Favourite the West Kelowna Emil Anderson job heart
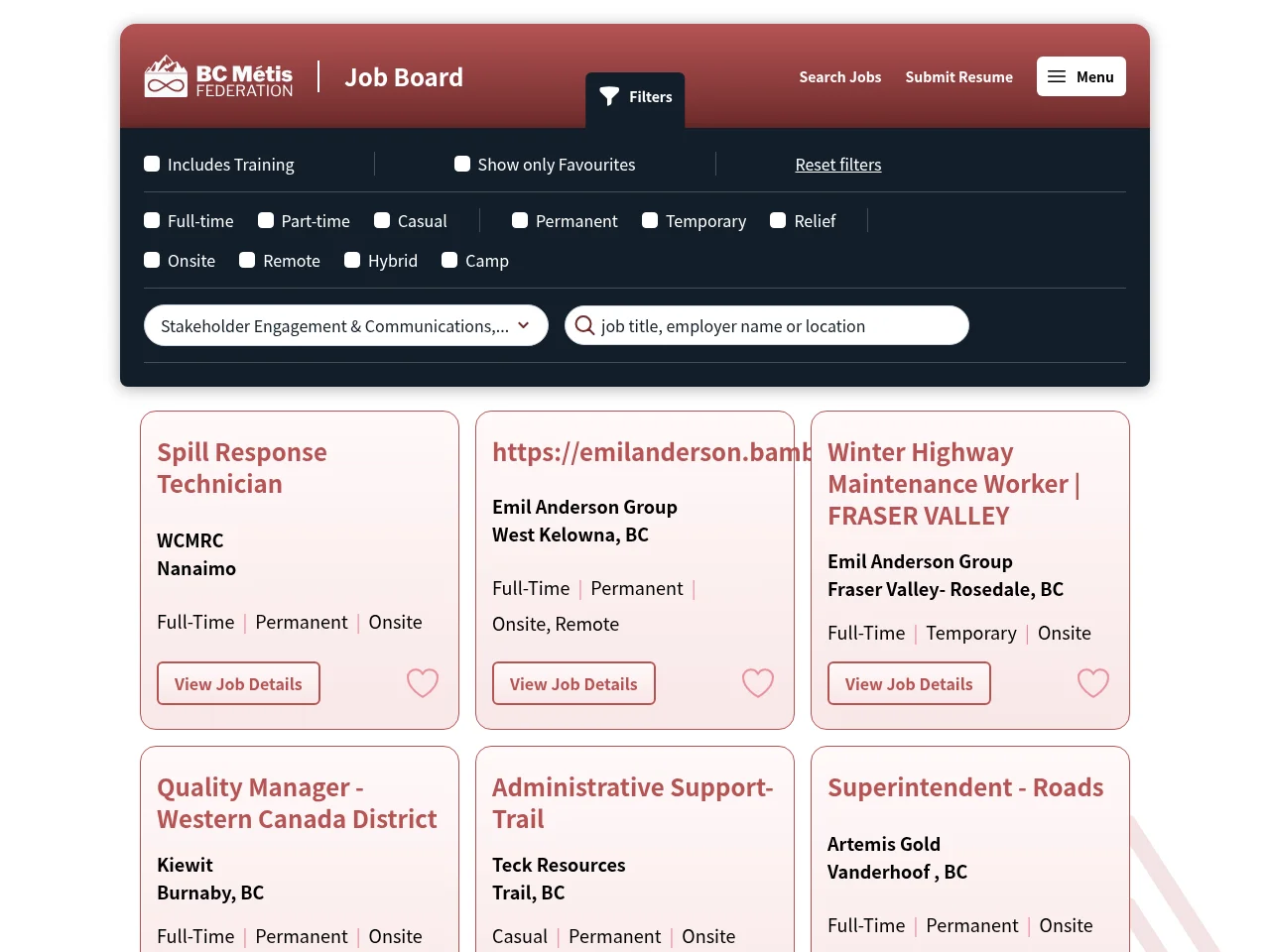Image resolution: width=1270 pixels, height=952 pixels. pos(758,682)
